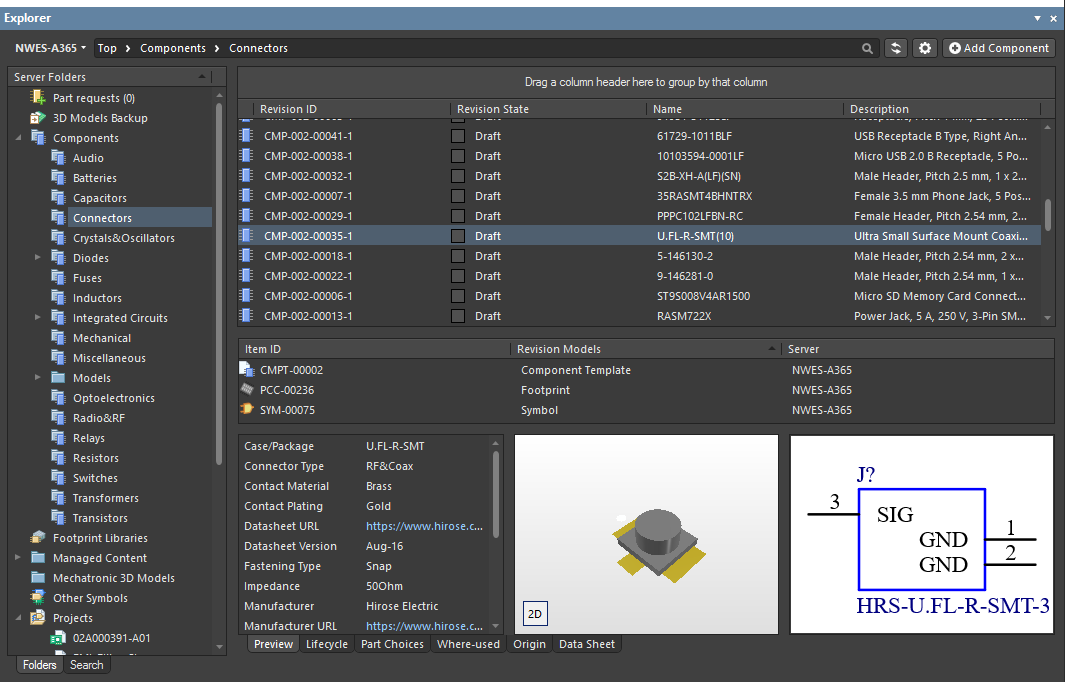The image size is (1065, 682).
Task: Switch 3D preview to 2D view
Action: [x=535, y=613]
